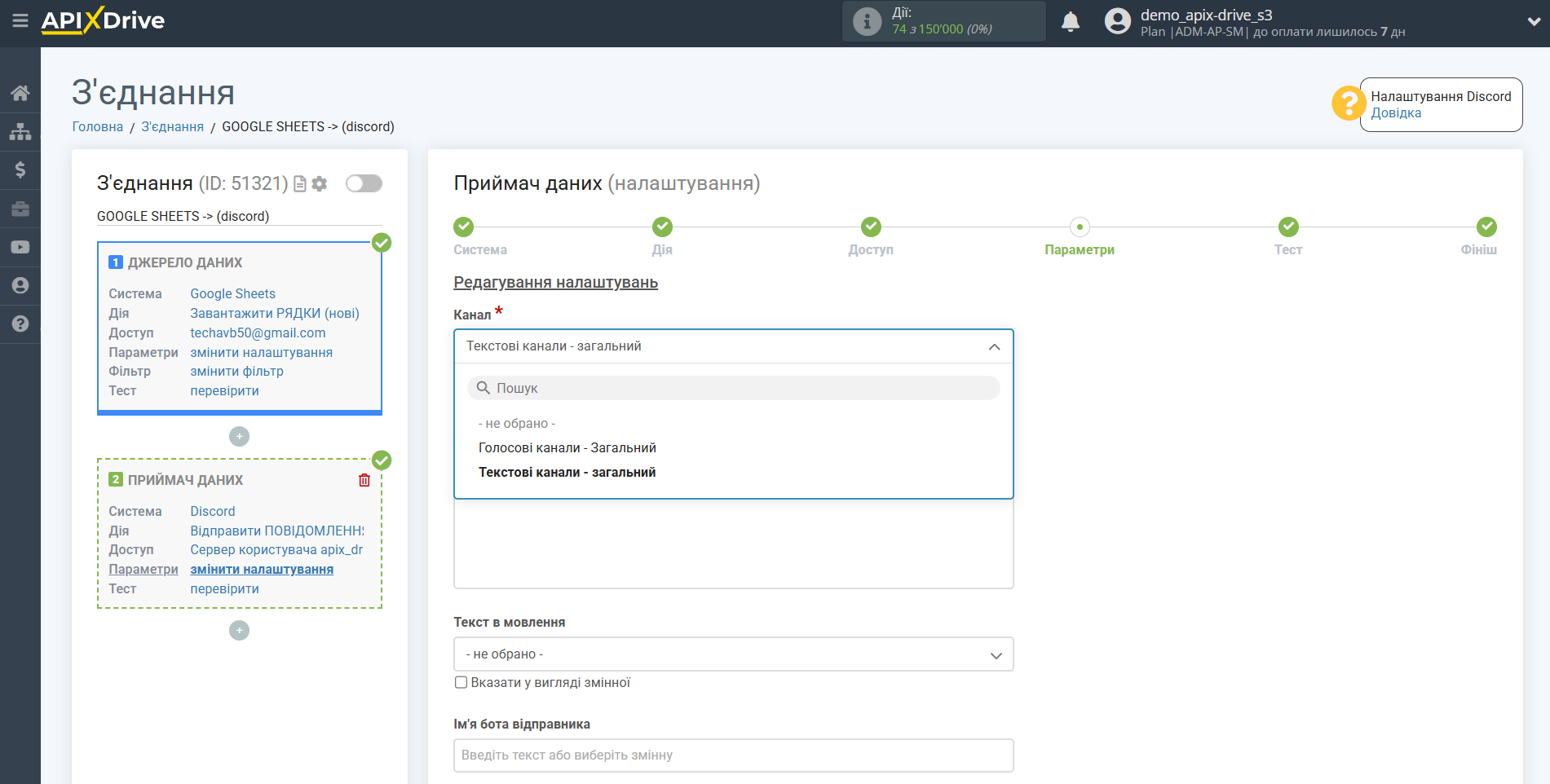Delete the data receiver block
Viewport: 1550px width, 784px height.
(364, 480)
